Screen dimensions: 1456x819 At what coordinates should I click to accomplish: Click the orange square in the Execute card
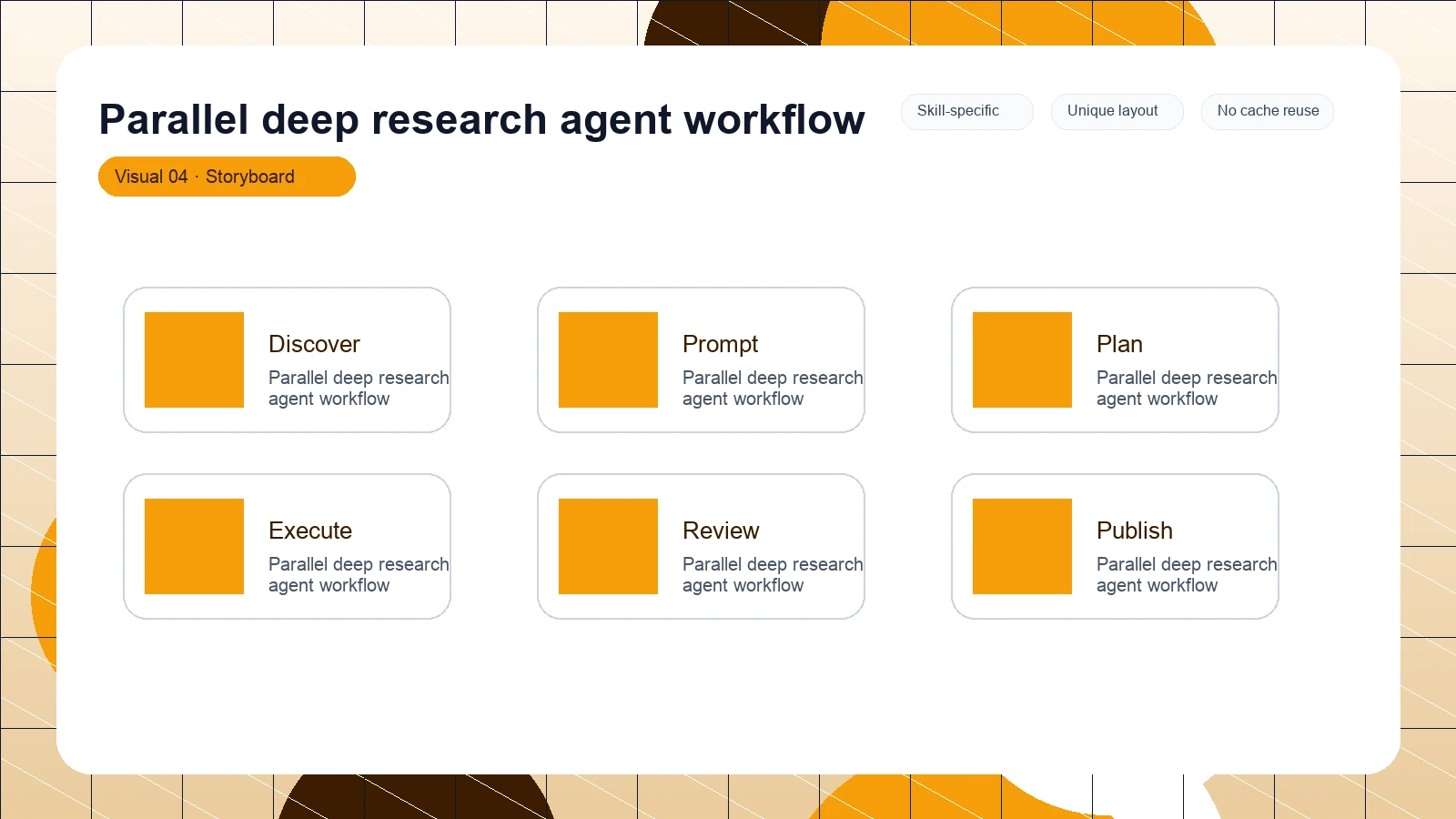[x=194, y=546]
